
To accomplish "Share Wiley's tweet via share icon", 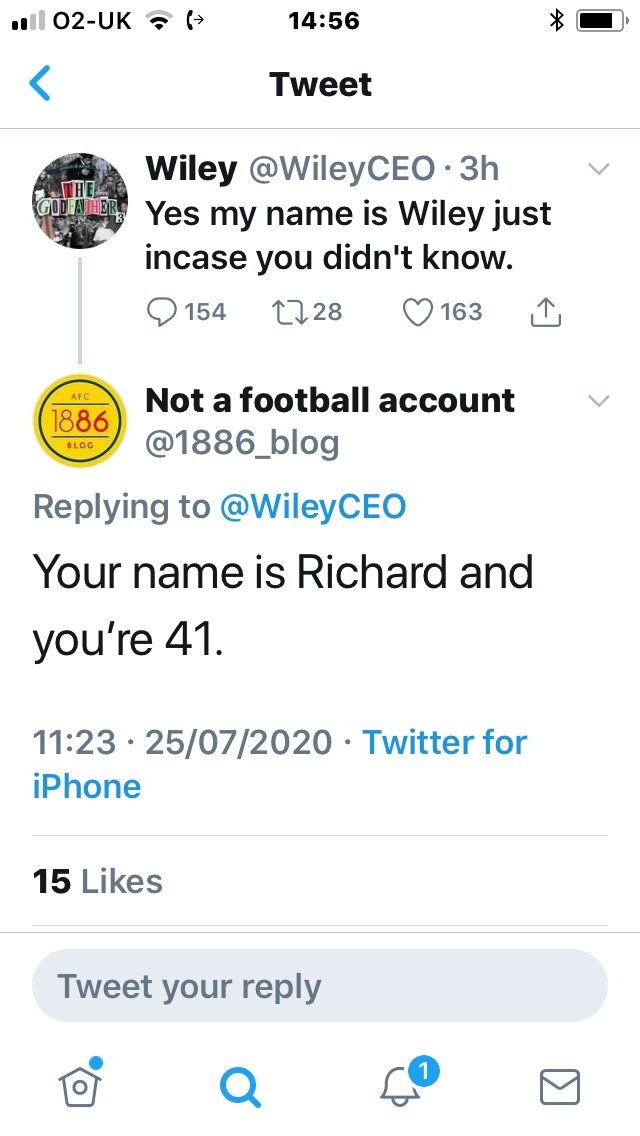I will (x=547, y=312).
